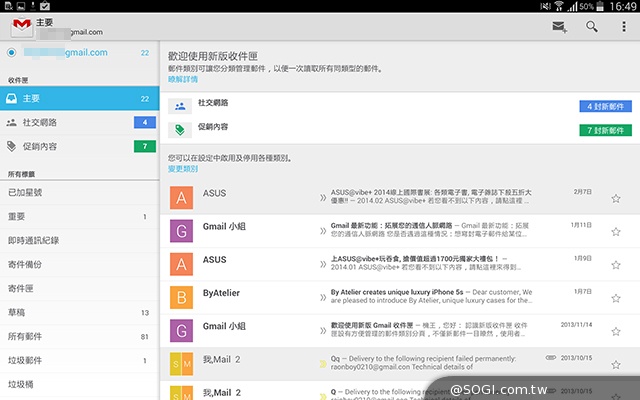Click the Gmail logo in top bar
Image resolution: width=640 pixels, height=400 pixels.
pyautogui.click(x=19, y=27)
